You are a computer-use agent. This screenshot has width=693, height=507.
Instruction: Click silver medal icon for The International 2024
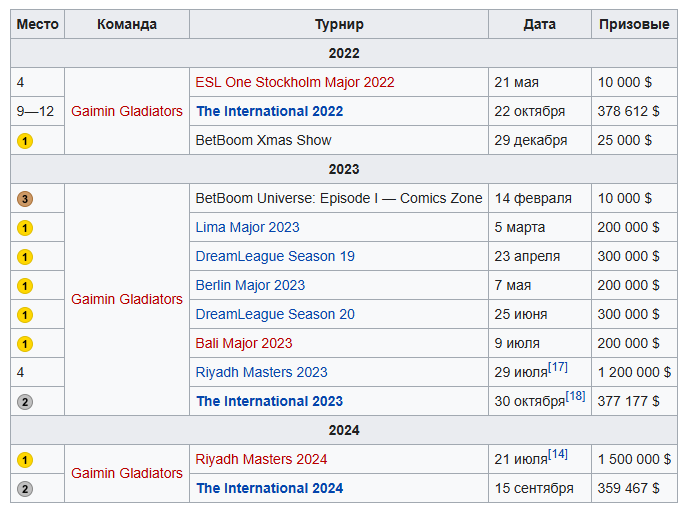[25, 489]
